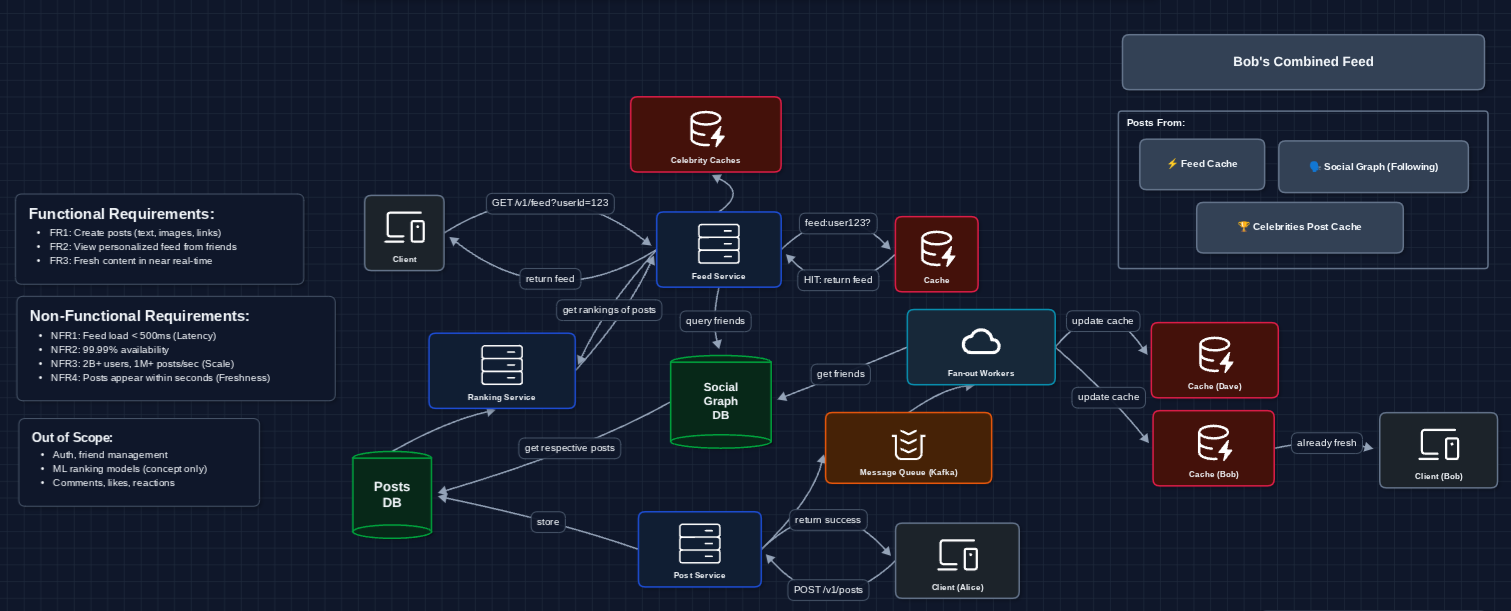Click the Feed Service server icon
Screen dimensions: 1511x611
pos(718,243)
